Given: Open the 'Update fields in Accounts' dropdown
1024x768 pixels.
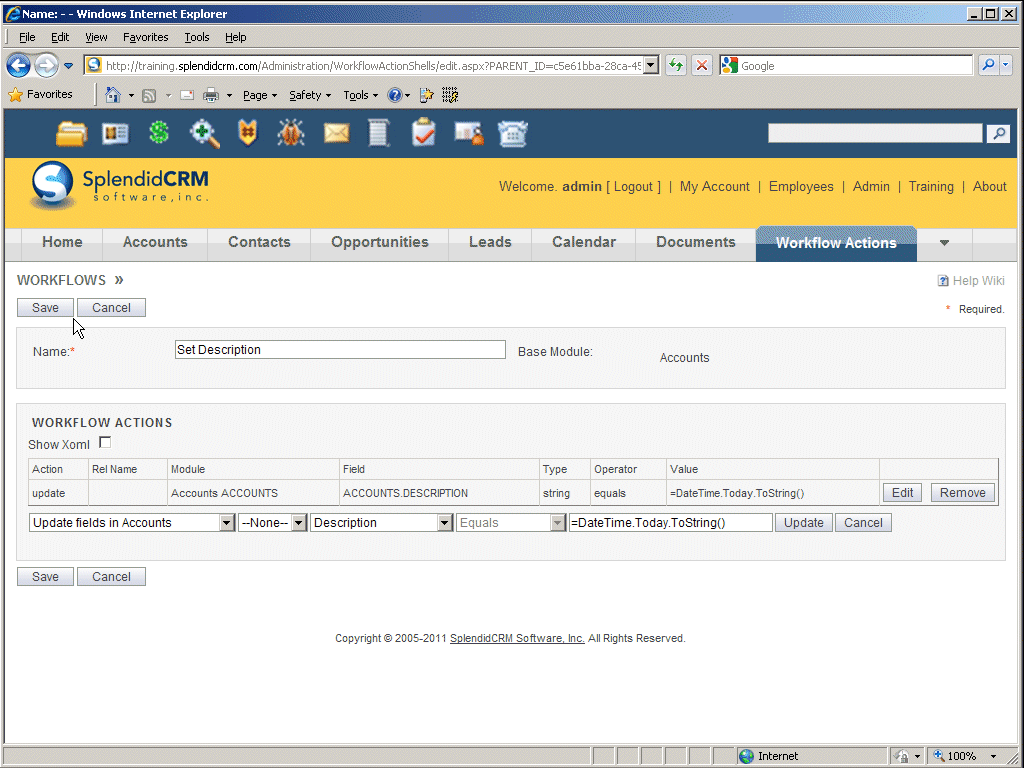Looking at the screenshot, I should (x=131, y=523).
